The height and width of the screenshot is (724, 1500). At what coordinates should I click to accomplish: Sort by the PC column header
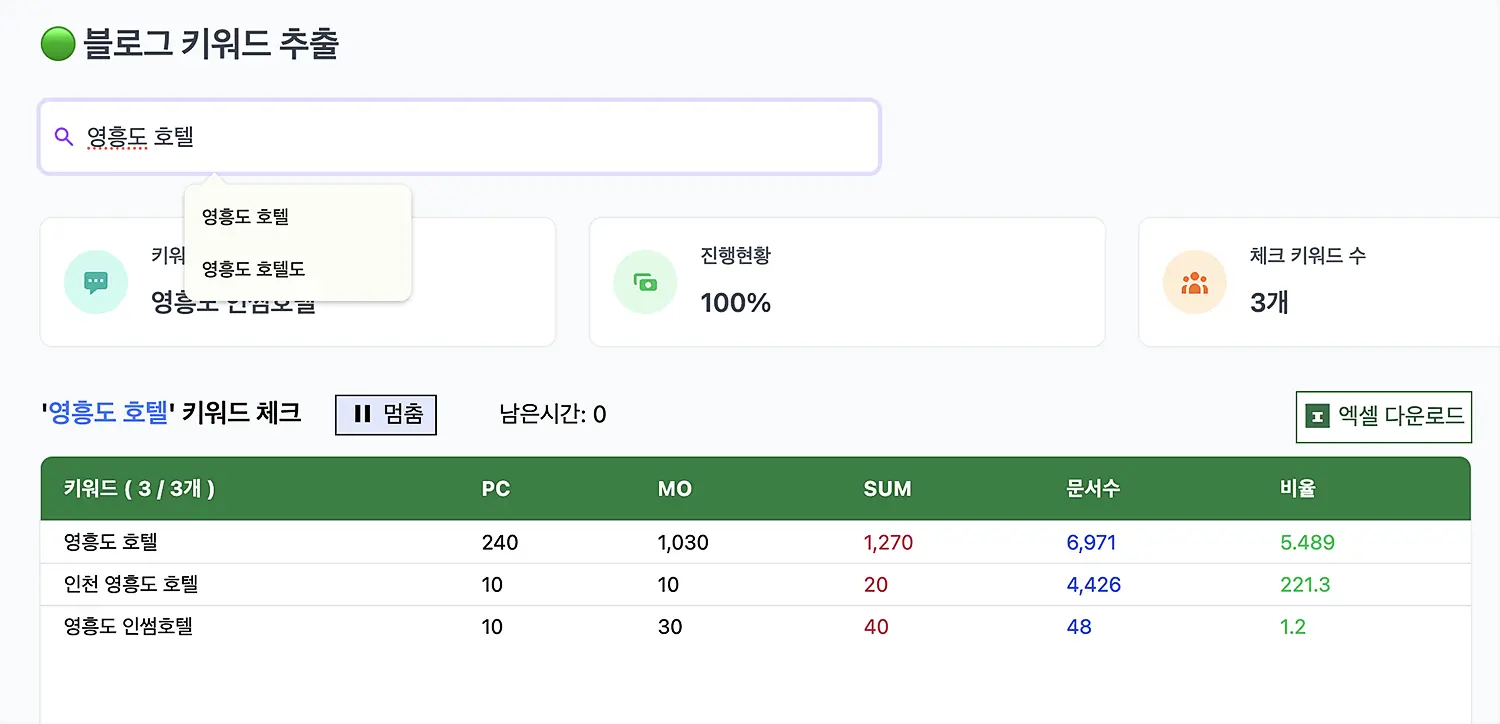pos(496,489)
